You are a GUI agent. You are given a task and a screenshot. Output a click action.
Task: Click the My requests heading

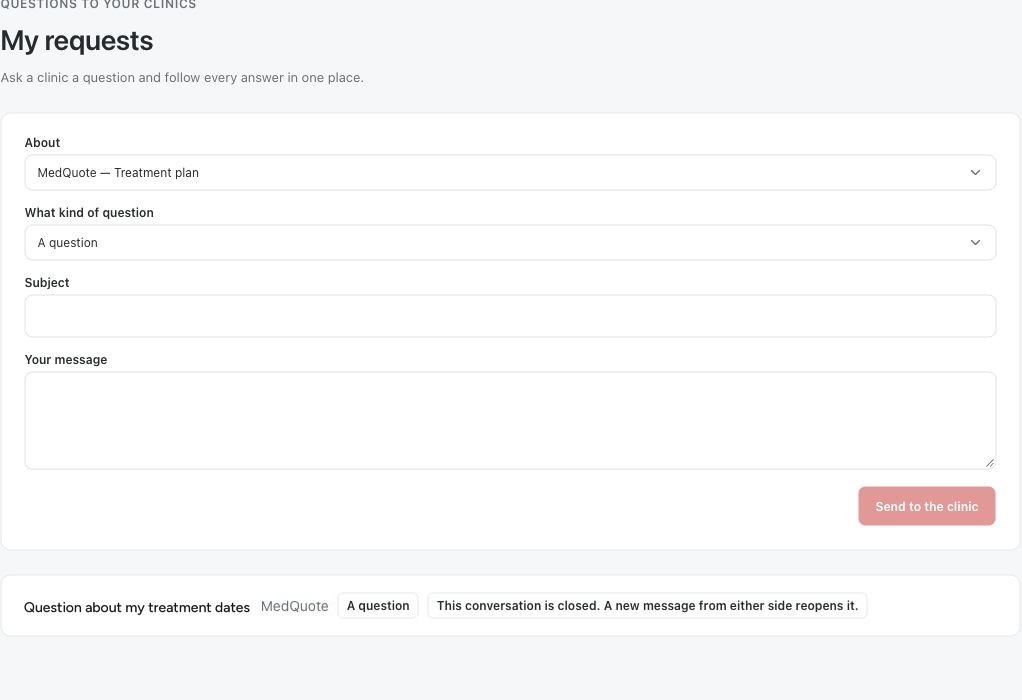[x=77, y=41]
